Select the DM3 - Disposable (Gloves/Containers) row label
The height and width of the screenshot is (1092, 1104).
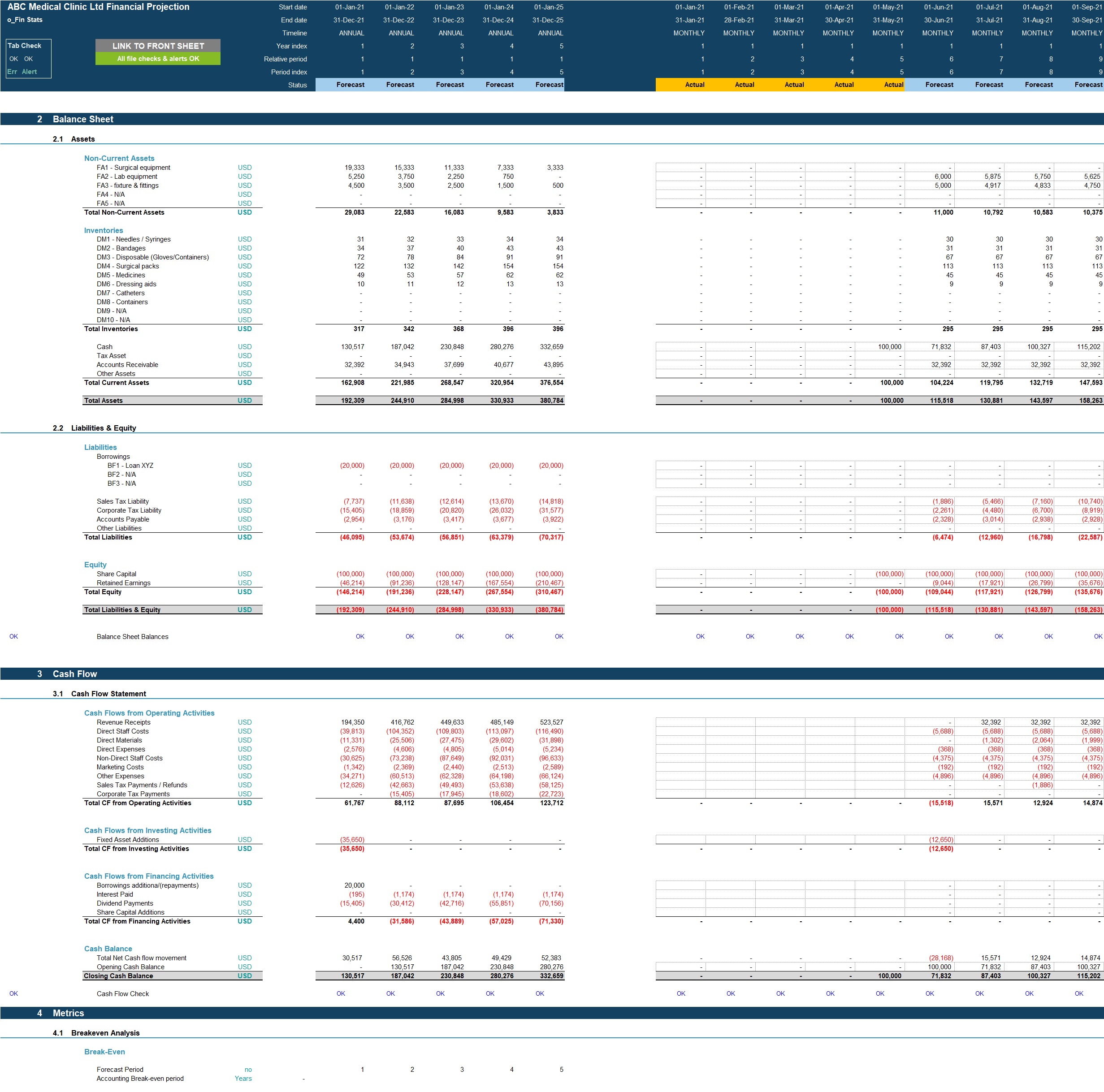coord(152,257)
